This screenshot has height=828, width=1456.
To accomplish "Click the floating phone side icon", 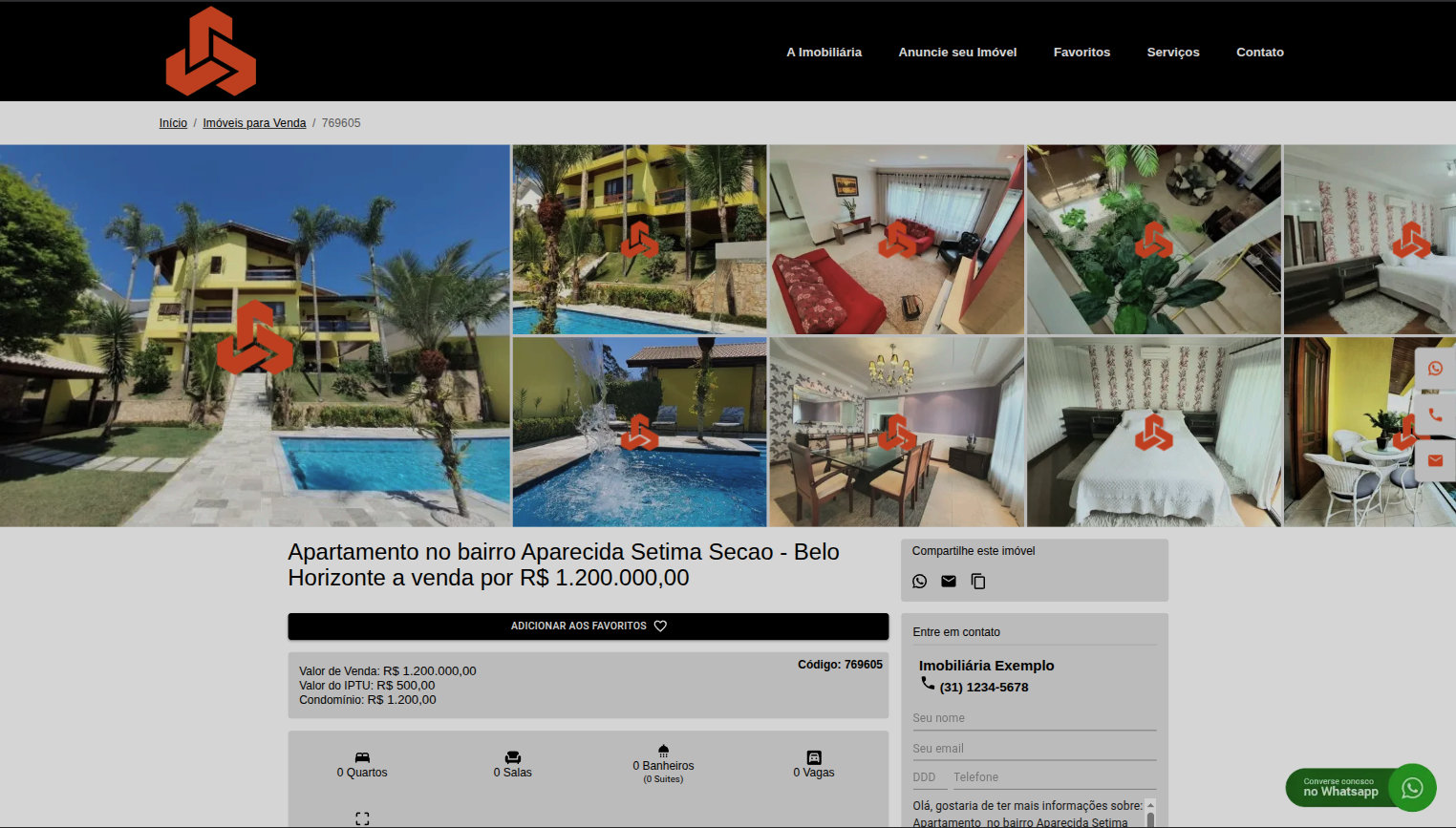I will tap(1435, 414).
